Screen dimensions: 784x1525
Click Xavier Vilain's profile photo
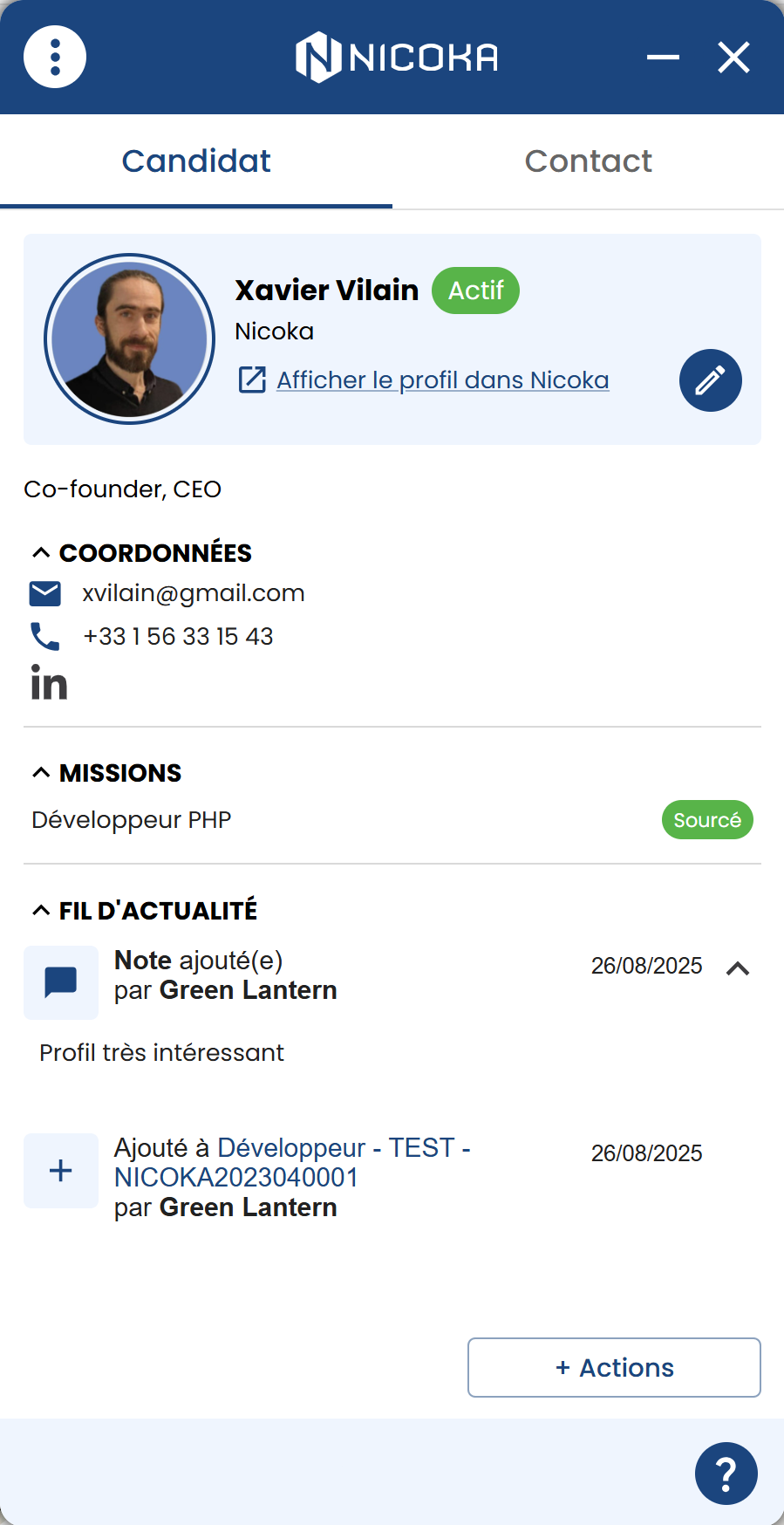(130, 339)
